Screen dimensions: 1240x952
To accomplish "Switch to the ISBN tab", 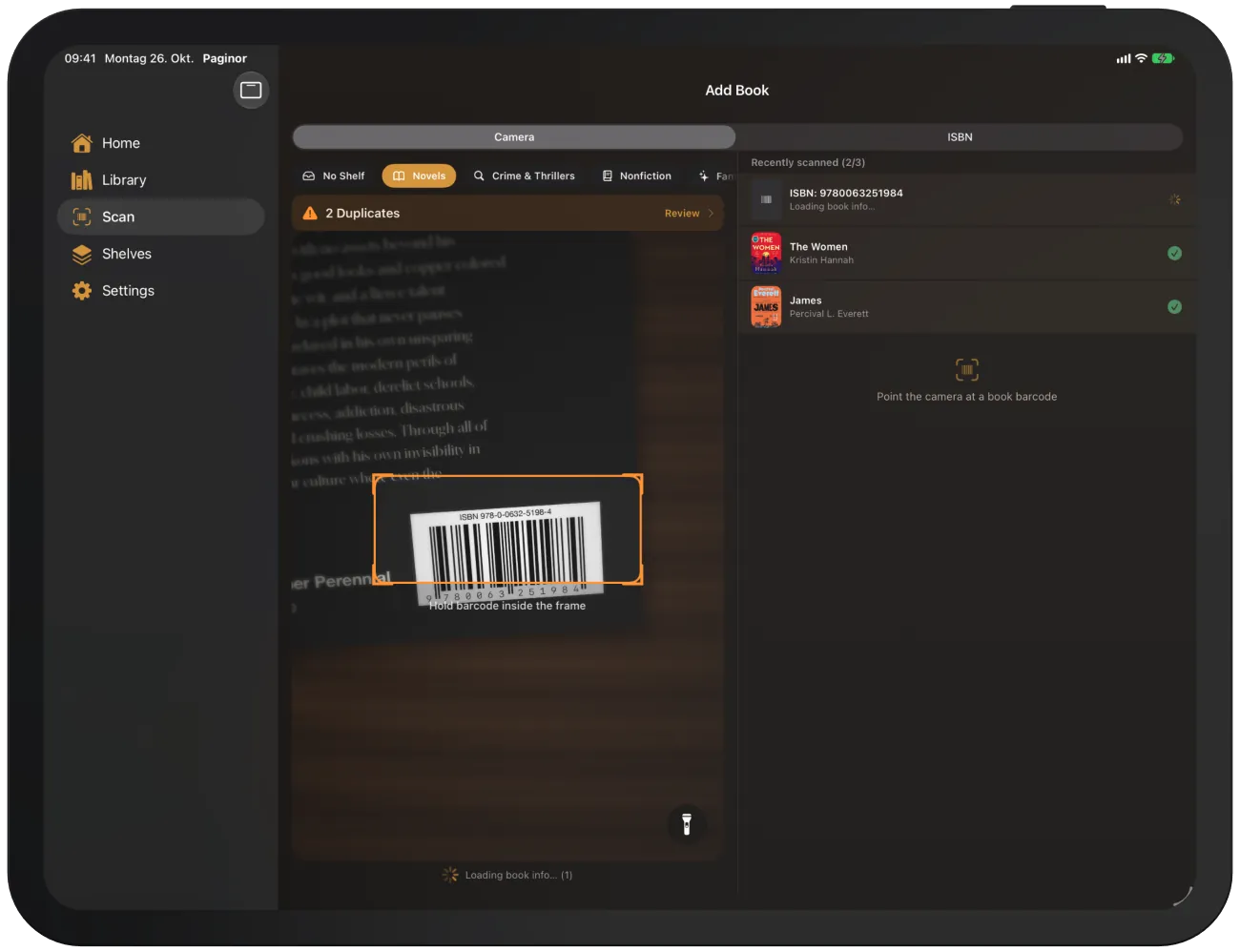I will 960,137.
